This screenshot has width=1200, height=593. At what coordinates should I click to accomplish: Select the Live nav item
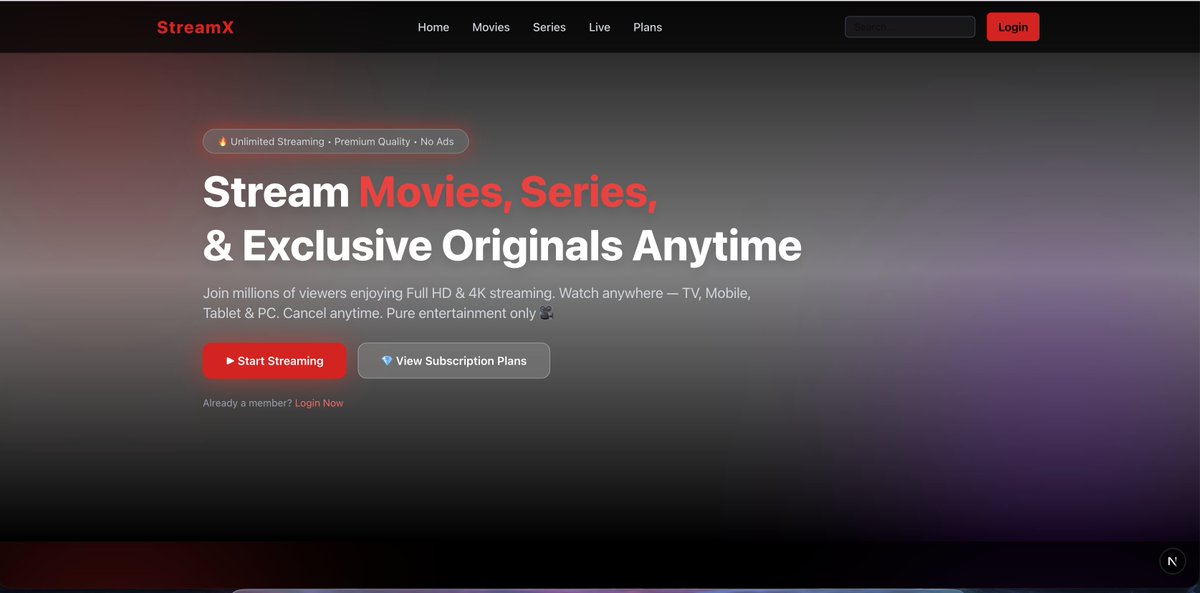[599, 27]
